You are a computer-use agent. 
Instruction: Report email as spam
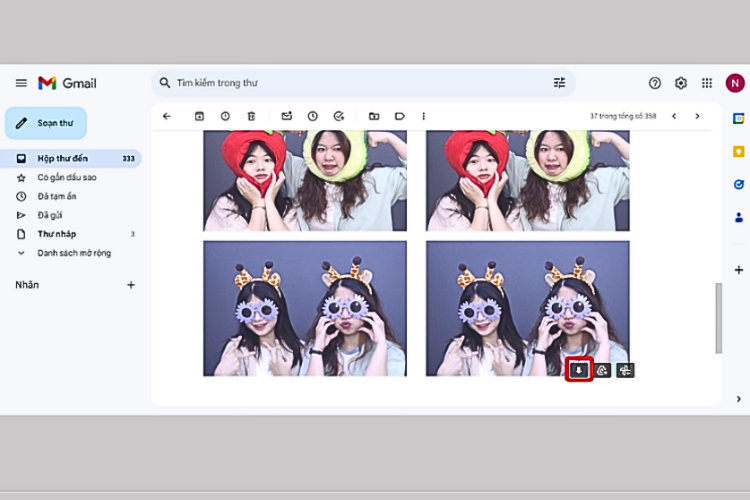pyautogui.click(x=225, y=116)
